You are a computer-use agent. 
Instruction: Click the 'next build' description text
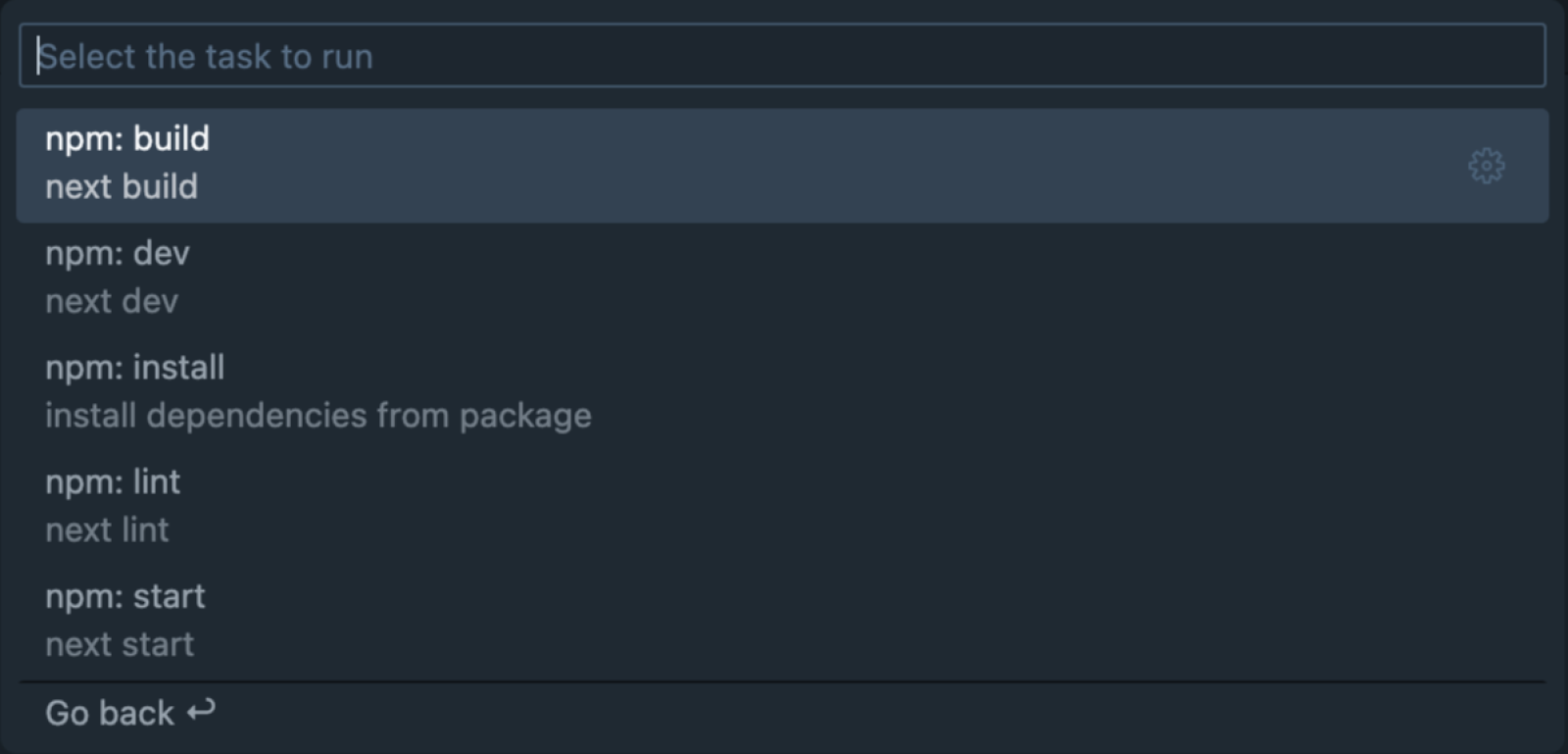click(122, 186)
